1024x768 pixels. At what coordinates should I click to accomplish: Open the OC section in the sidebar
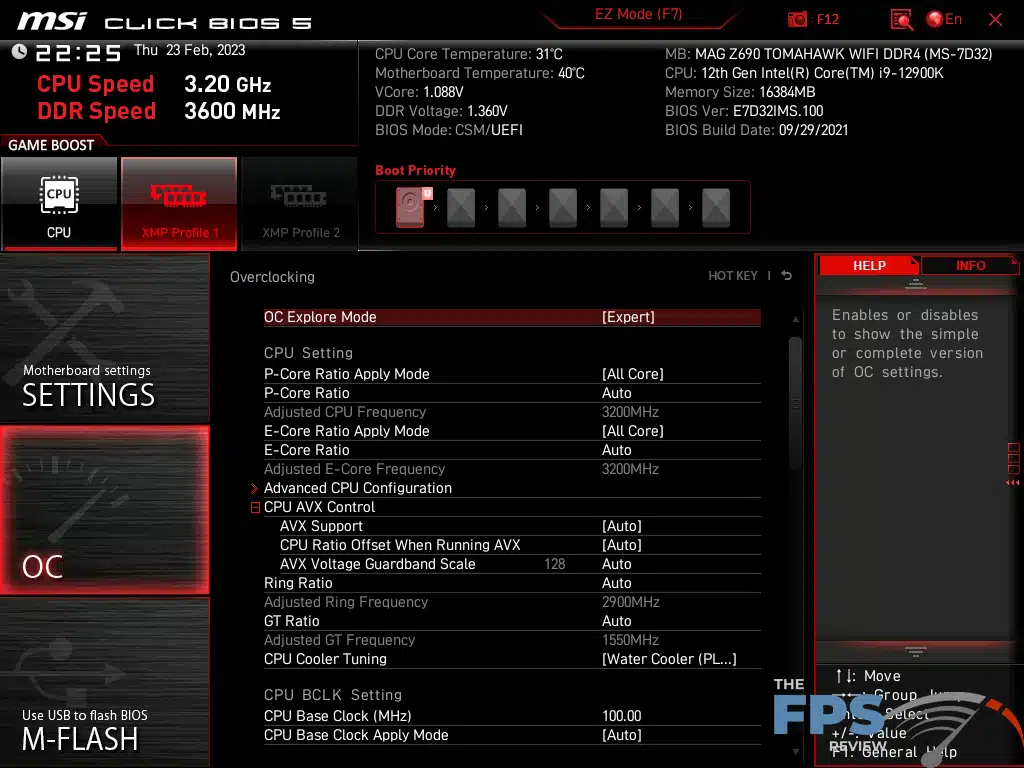pos(104,510)
